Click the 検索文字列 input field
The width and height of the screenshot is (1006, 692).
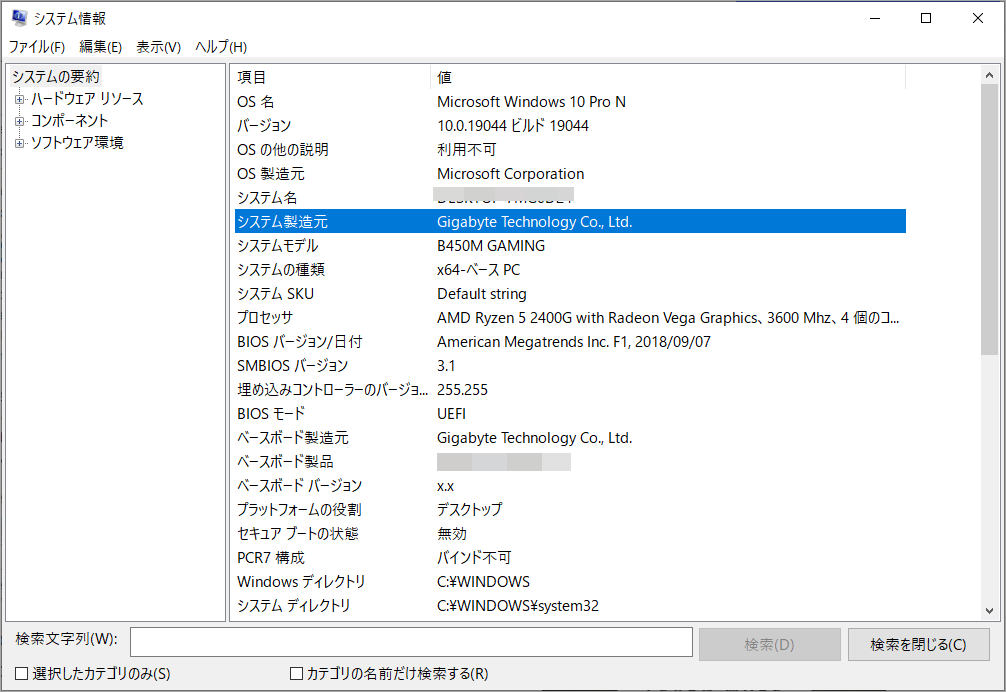(x=411, y=642)
